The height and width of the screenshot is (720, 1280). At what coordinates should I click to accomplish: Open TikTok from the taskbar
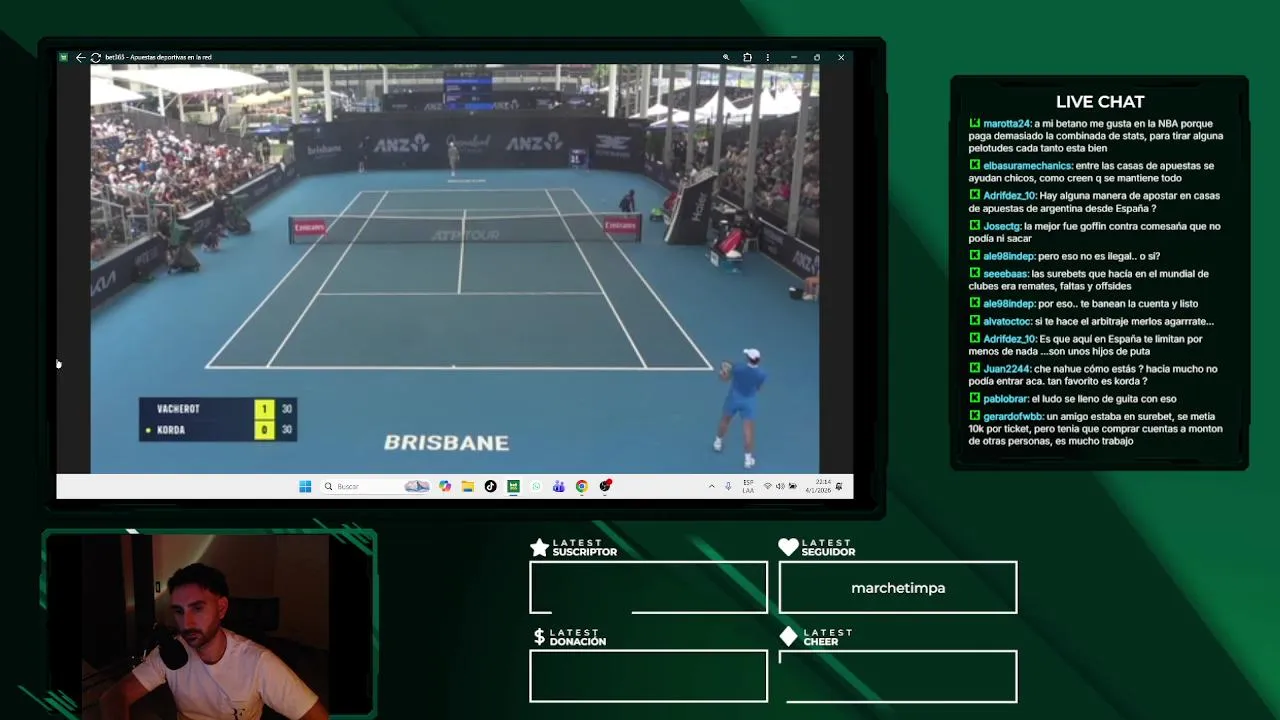[490, 486]
